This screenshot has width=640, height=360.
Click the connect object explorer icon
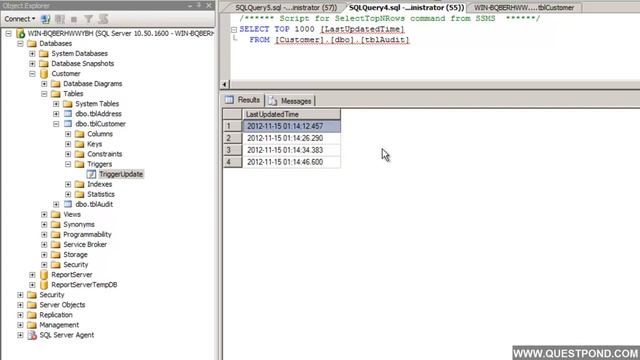click(x=45, y=19)
